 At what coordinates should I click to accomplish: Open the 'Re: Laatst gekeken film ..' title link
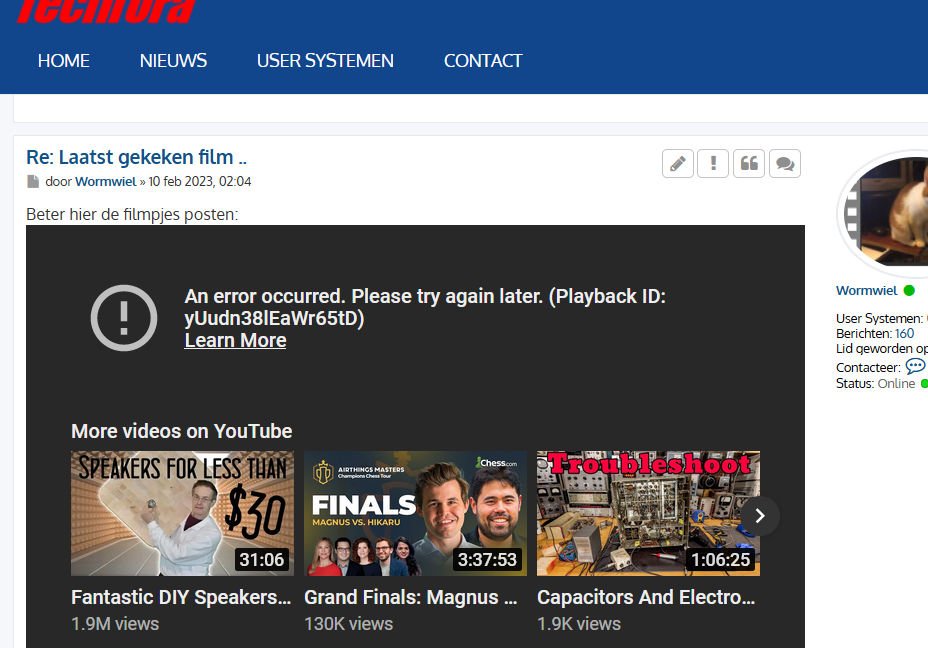pyautogui.click(x=136, y=157)
